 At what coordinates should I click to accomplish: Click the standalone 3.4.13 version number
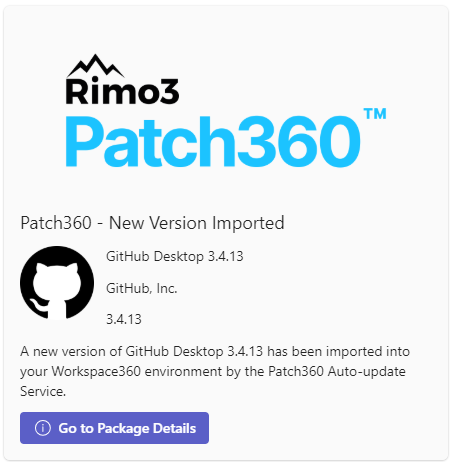[124, 319]
